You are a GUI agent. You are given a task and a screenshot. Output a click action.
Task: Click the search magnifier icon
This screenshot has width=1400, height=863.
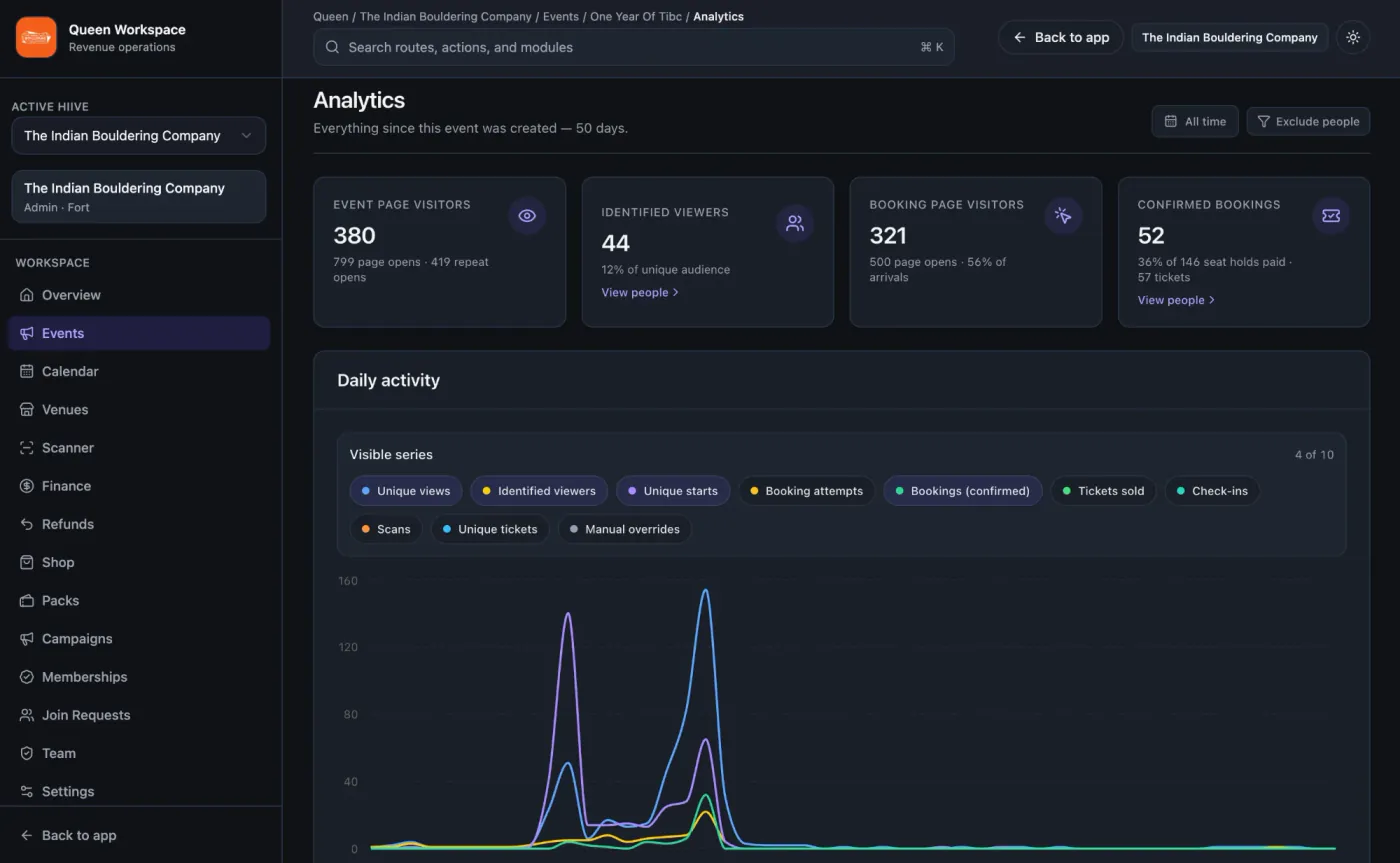[x=332, y=47]
